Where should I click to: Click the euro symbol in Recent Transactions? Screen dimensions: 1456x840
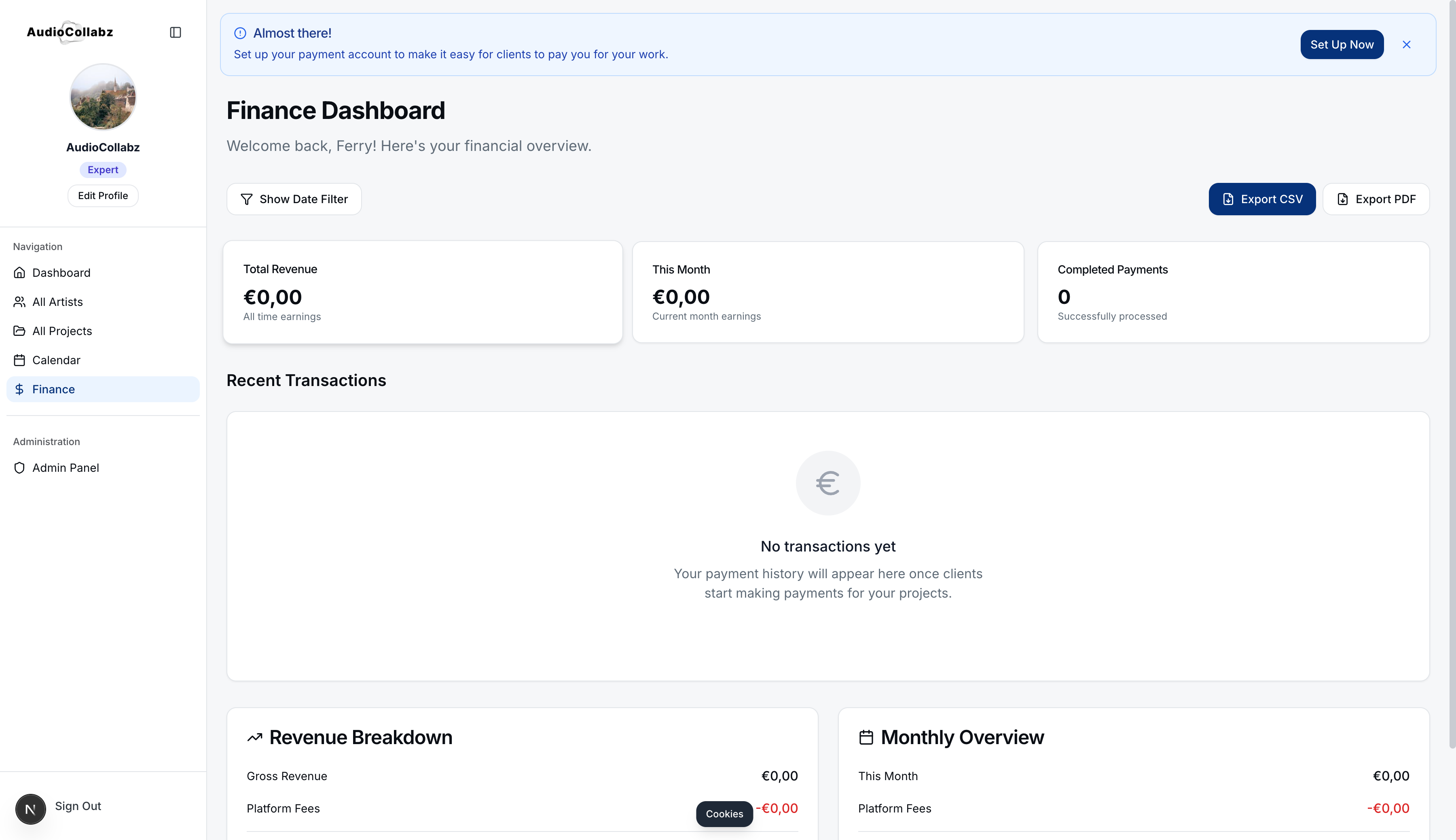point(828,483)
